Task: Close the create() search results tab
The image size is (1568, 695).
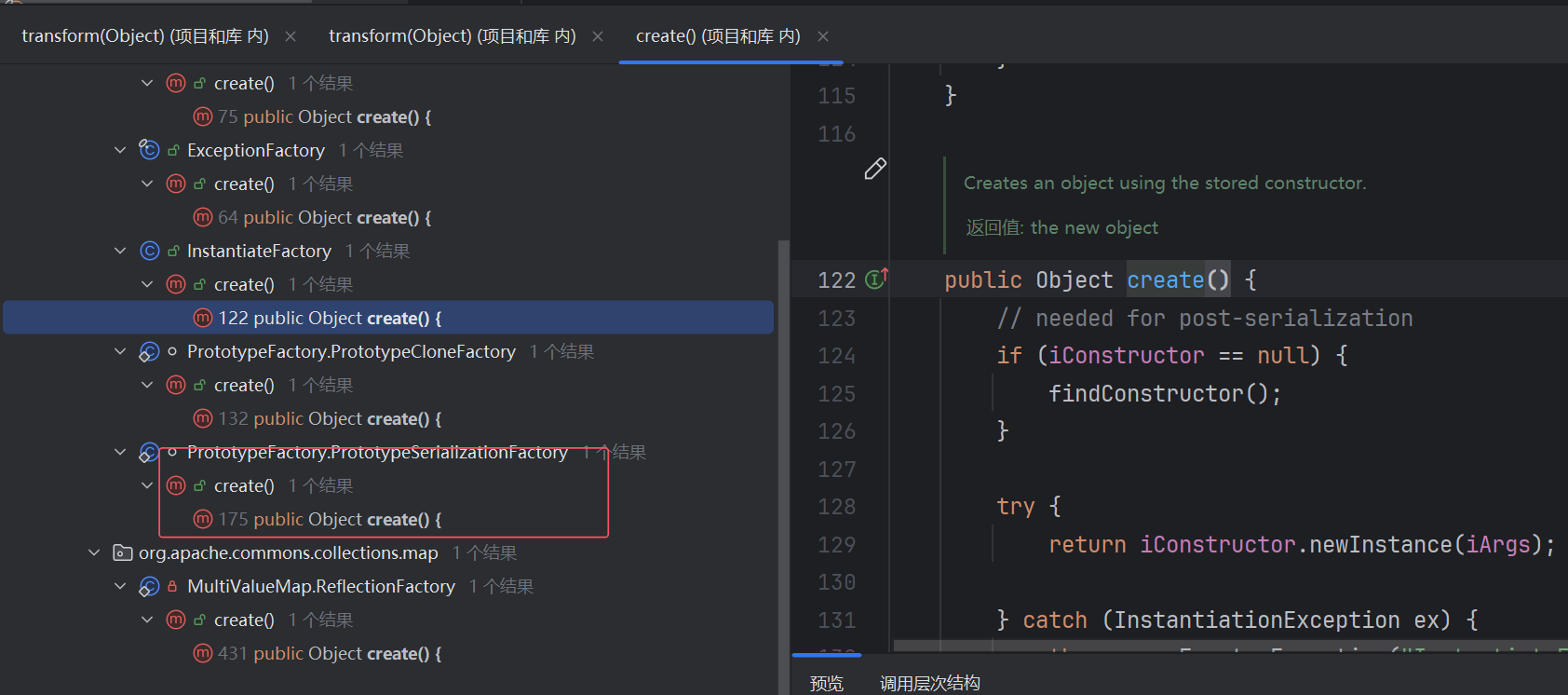Action: pyautogui.click(x=823, y=36)
